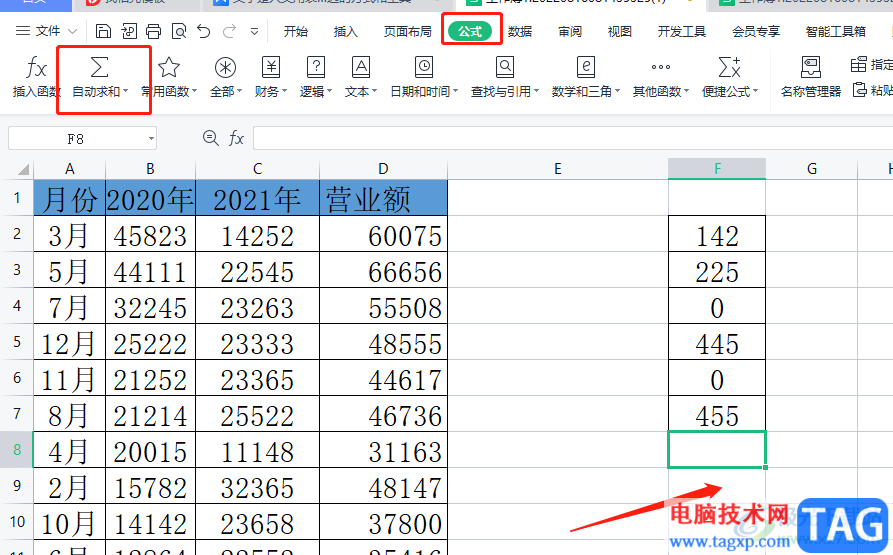This screenshot has height=555, width=893.
Task: Switch to the 页面布局 tab
Action: click(x=408, y=31)
